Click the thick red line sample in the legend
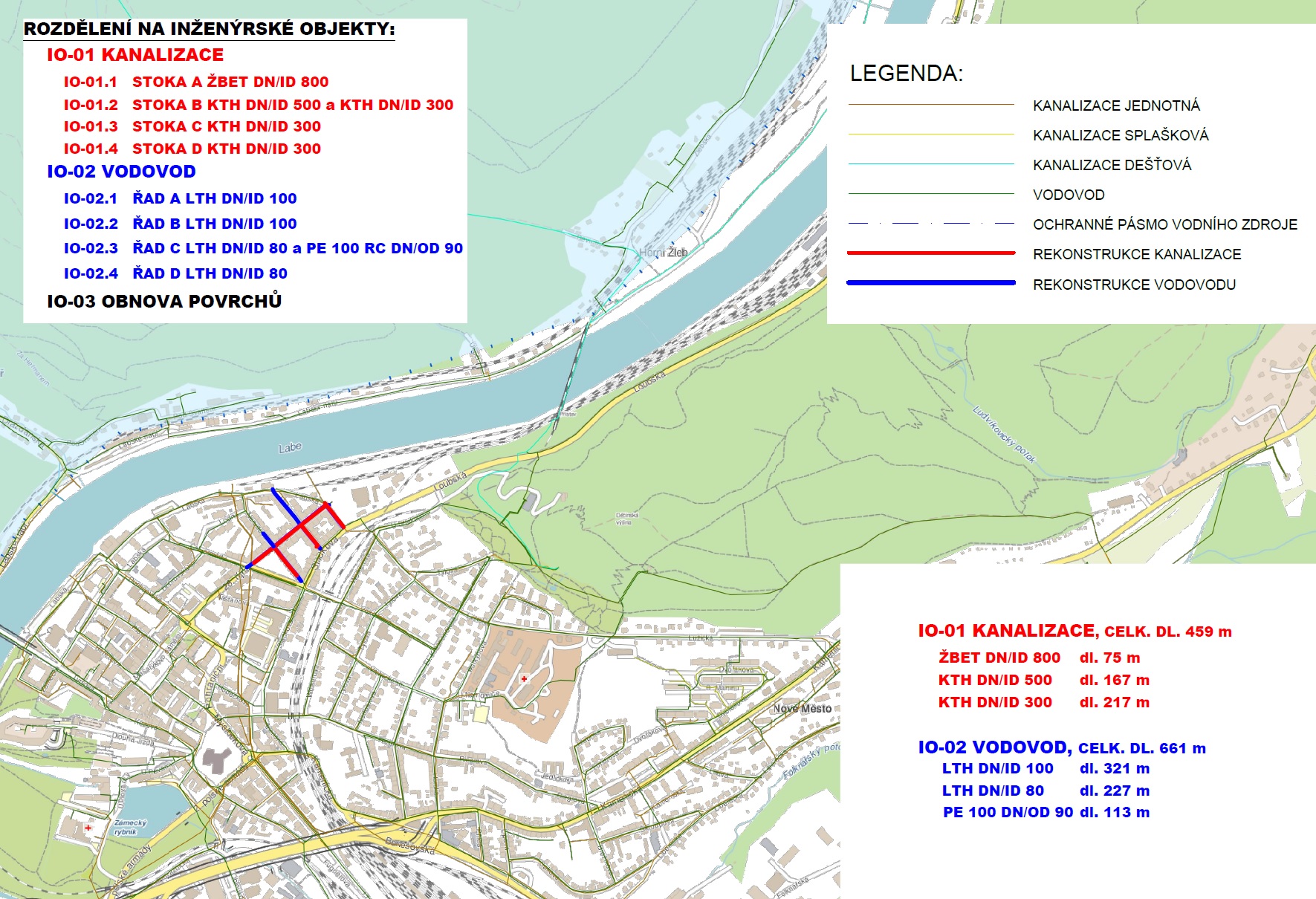1316x899 pixels. [931, 253]
